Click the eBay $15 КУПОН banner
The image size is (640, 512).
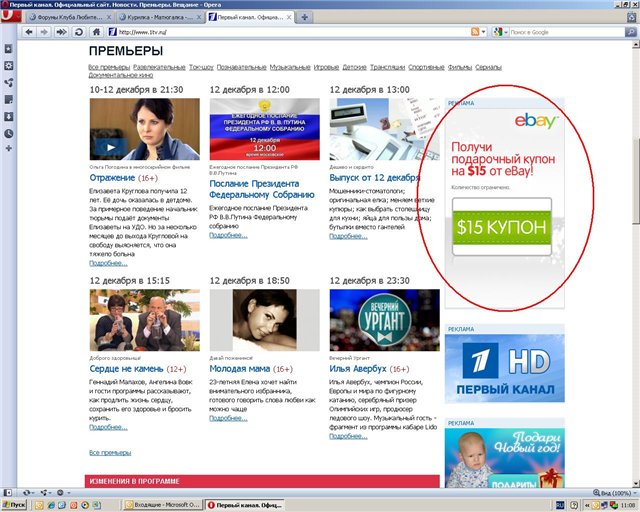(504, 207)
